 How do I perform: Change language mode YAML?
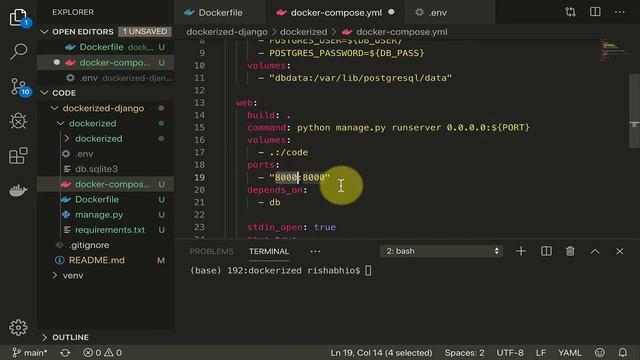click(x=569, y=353)
